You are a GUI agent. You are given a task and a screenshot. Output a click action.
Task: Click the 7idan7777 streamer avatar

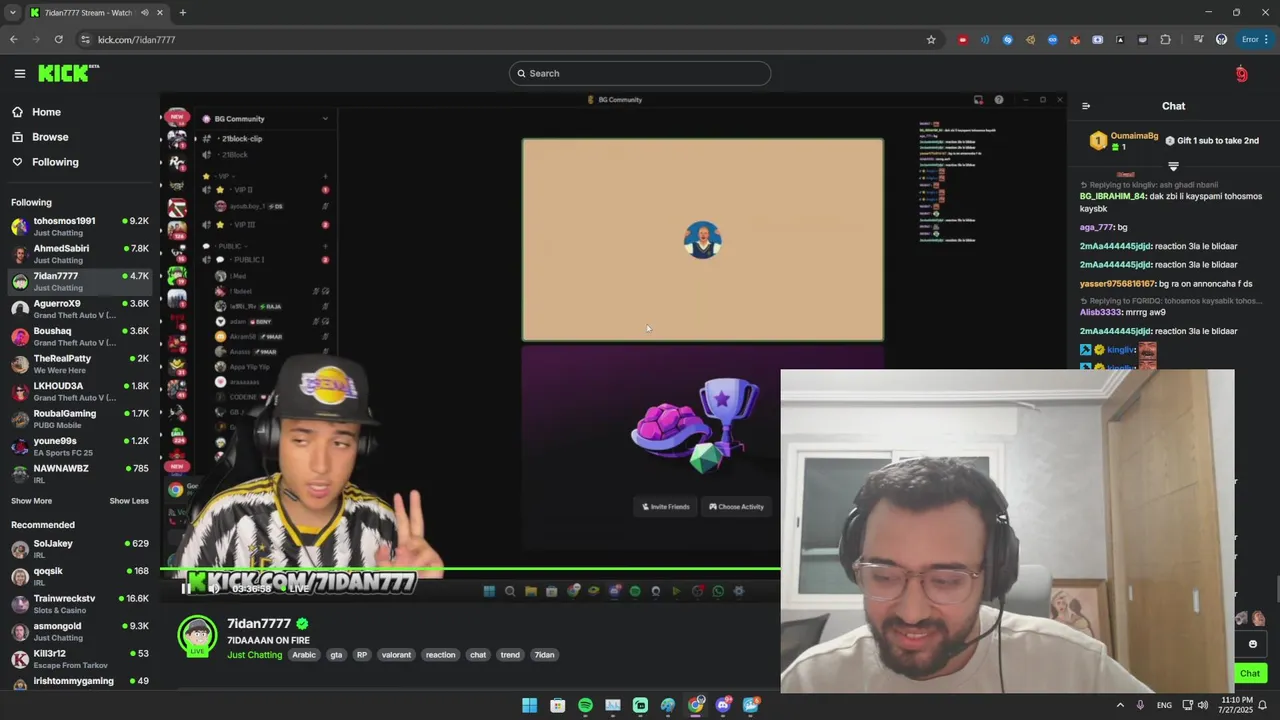point(197,636)
